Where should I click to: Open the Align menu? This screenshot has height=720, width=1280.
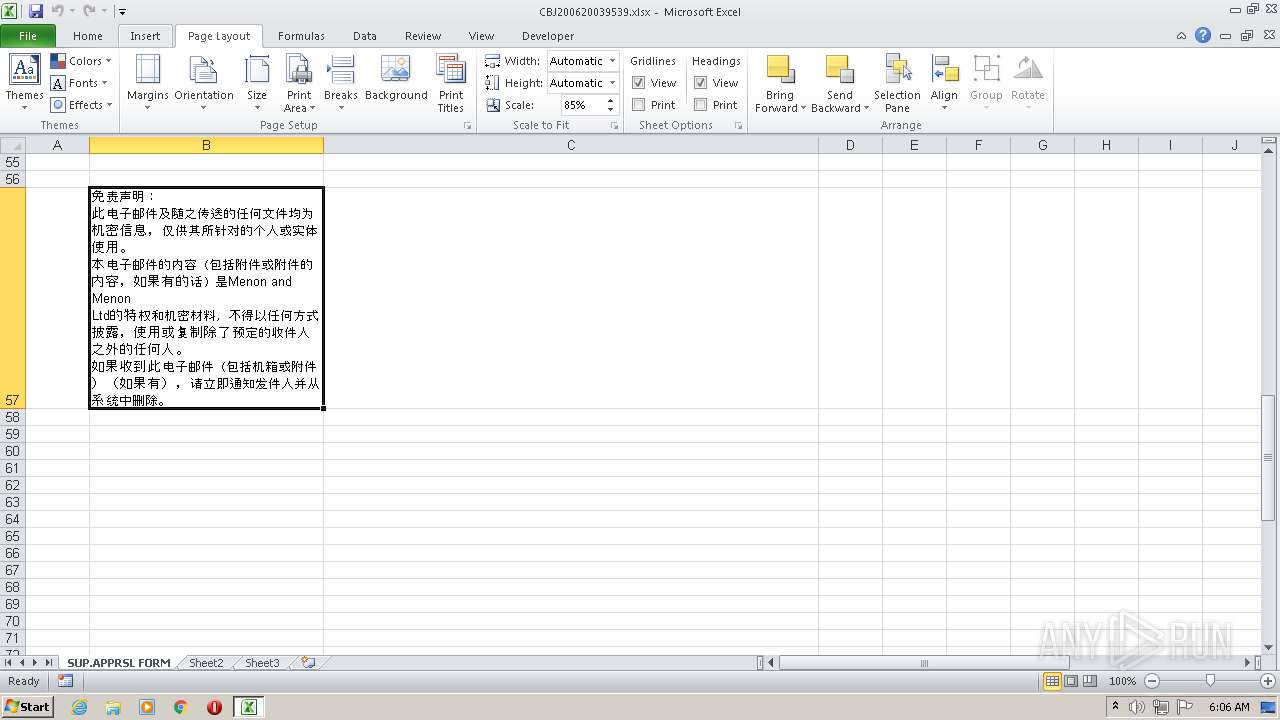(x=944, y=82)
